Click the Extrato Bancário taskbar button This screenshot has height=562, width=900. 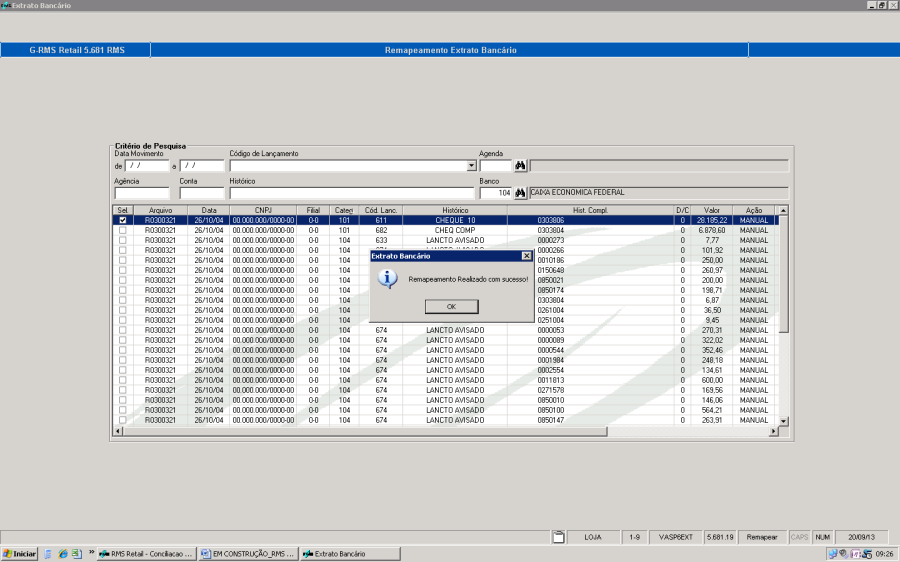pos(350,554)
